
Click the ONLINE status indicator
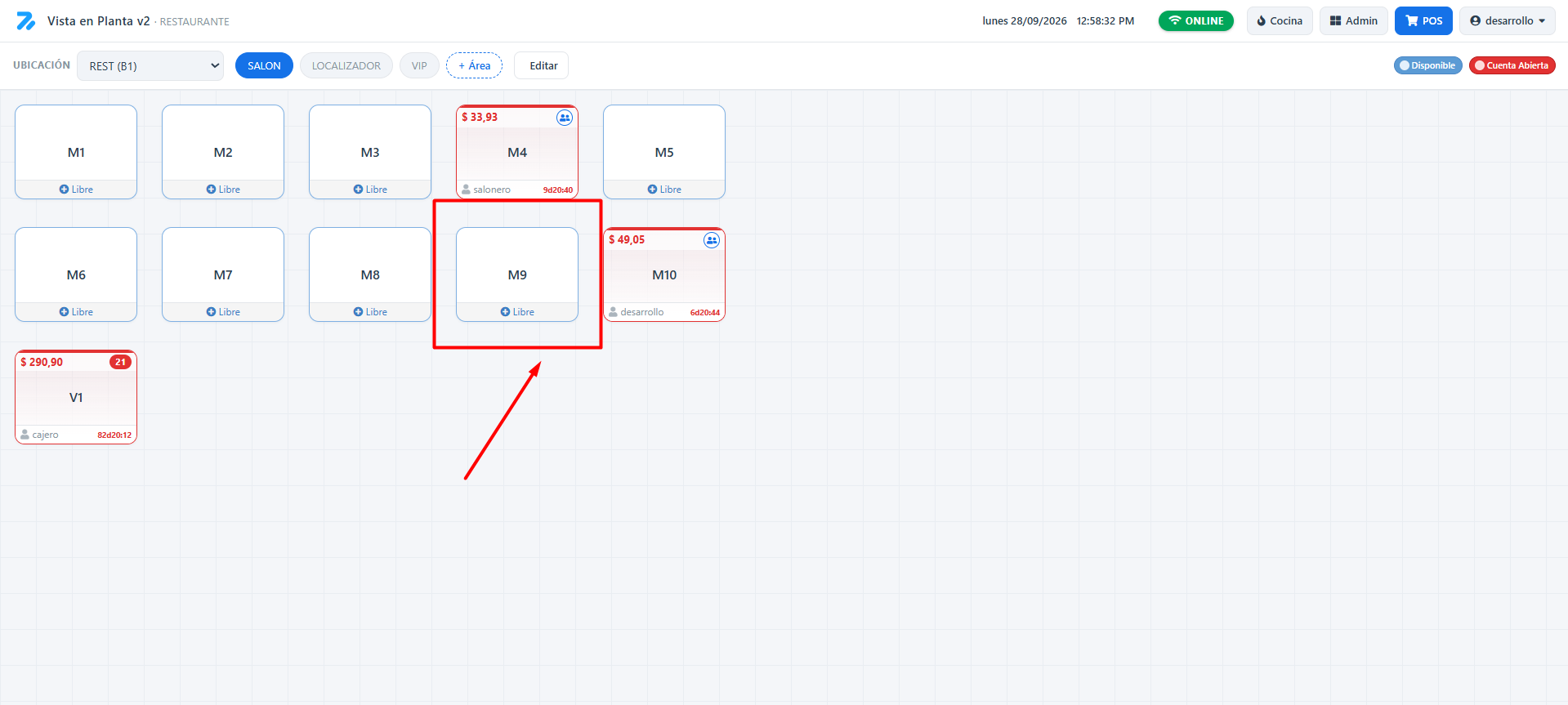tap(1196, 21)
